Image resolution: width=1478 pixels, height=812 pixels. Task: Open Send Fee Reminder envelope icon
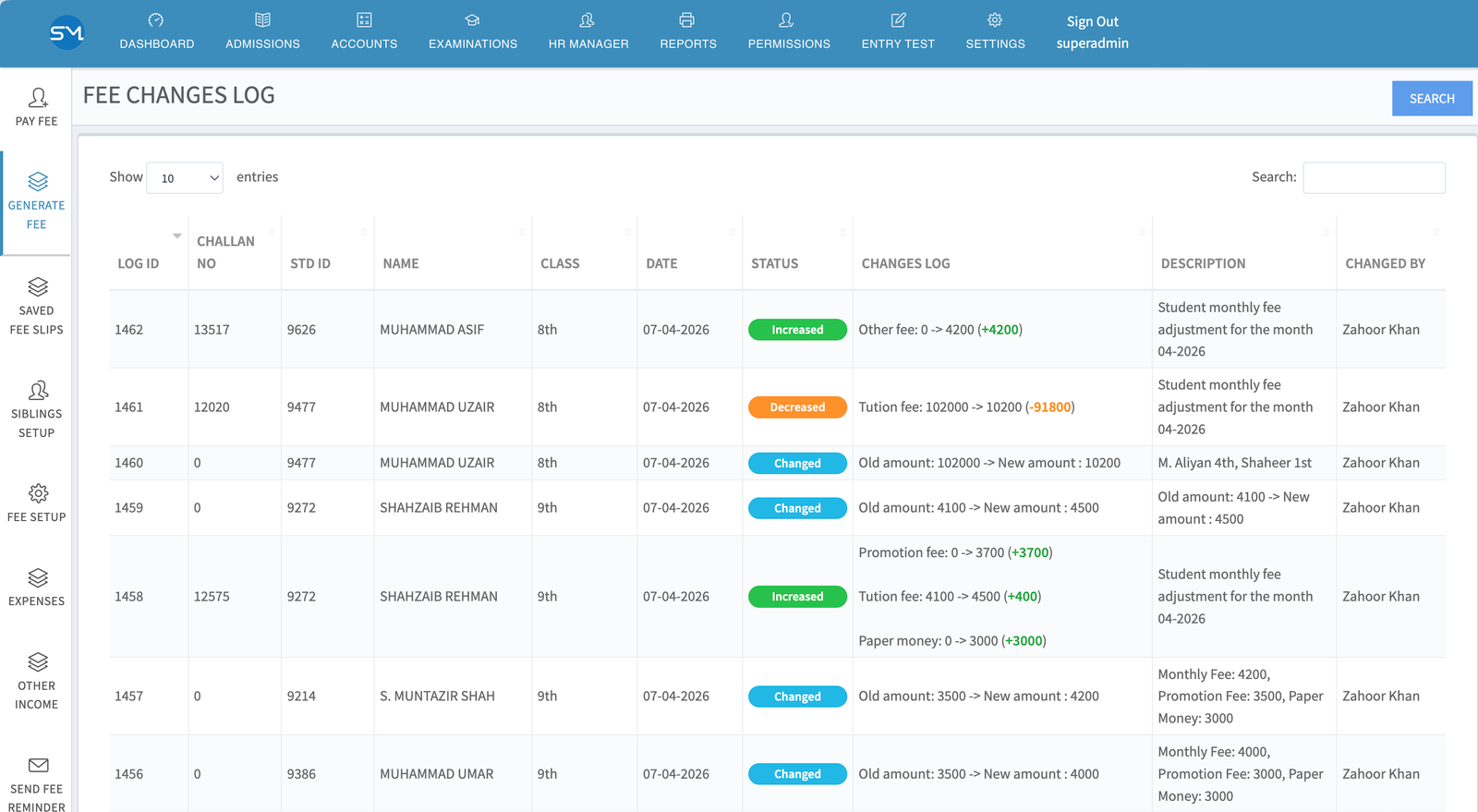[37, 766]
